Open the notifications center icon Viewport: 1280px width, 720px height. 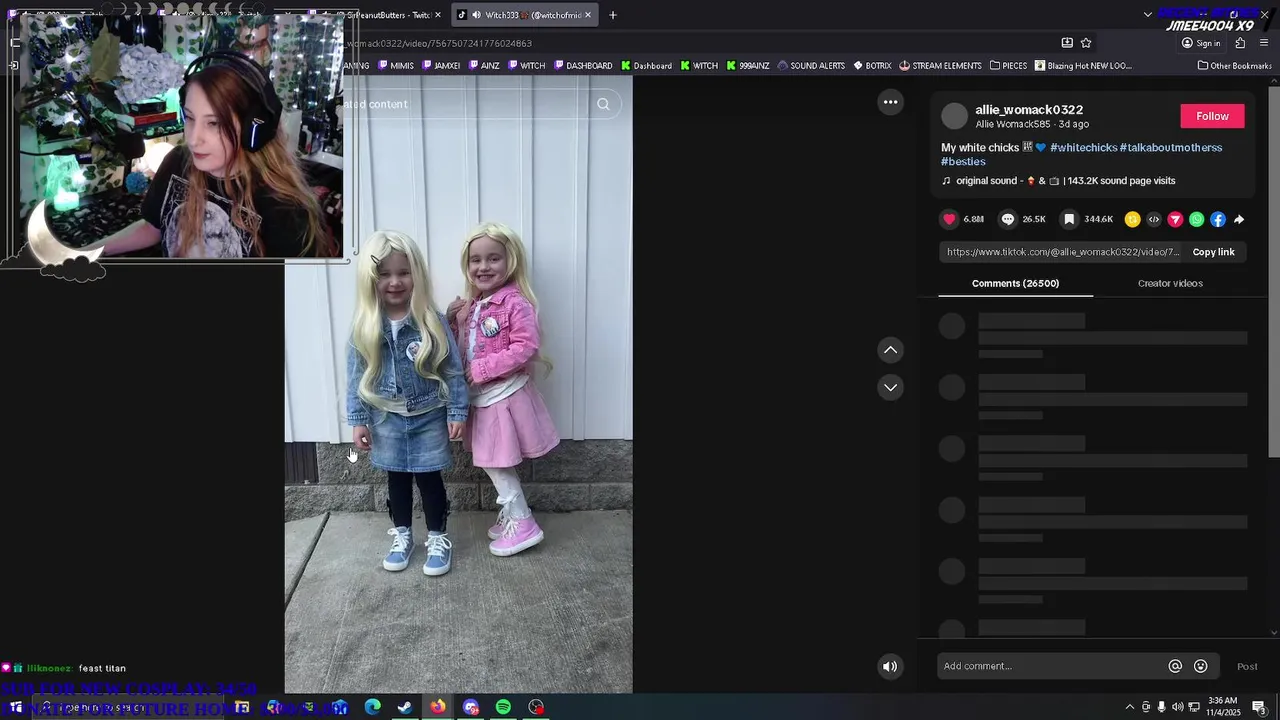click(x=1259, y=707)
